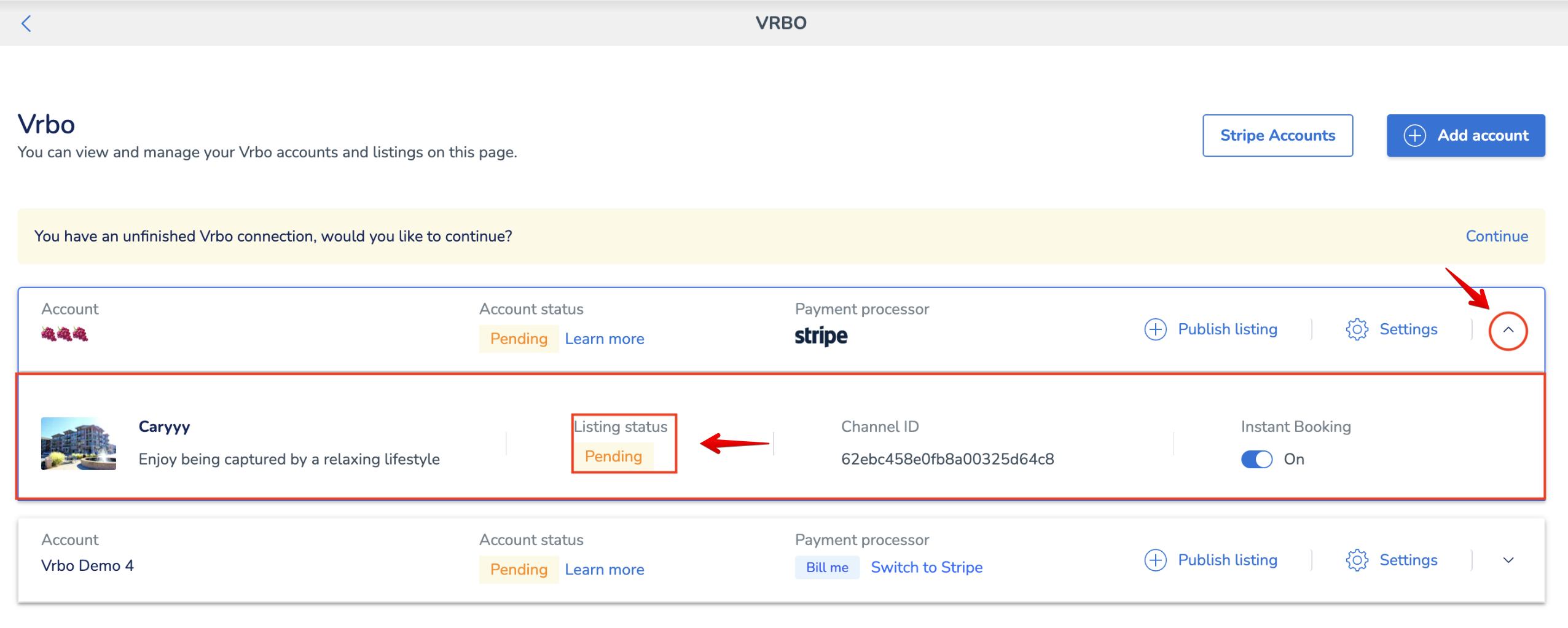The height and width of the screenshot is (628, 1568).
Task: Click the Bill me badge
Action: point(827,567)
